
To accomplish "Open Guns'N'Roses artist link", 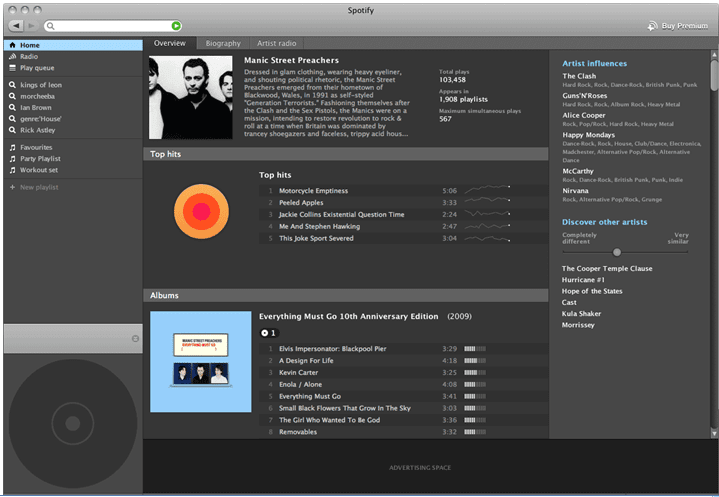I will click(585, 96).
